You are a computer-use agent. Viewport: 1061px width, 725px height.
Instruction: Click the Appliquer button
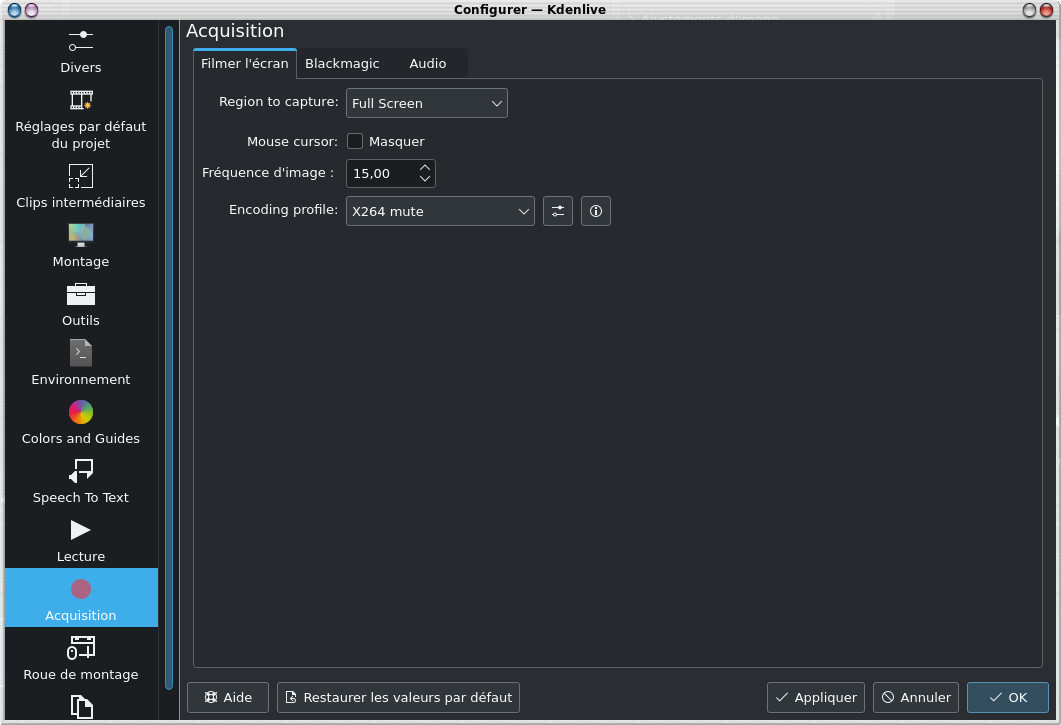(815, 697)
